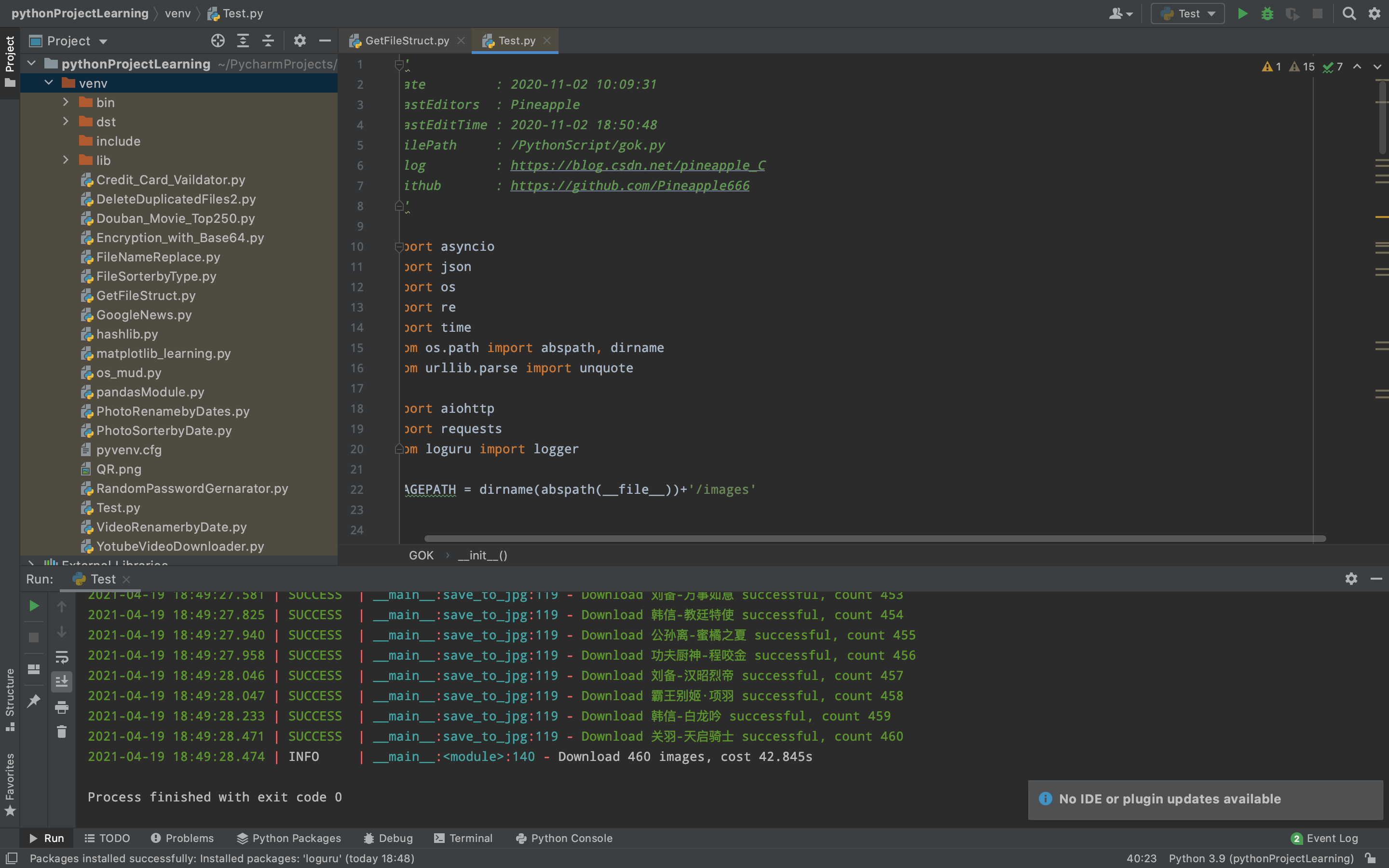The width and height of the screenshot is (1389, 868).
Task: Select YotubeVideoDownloader.py in project tree
Action: click(180, 546)
